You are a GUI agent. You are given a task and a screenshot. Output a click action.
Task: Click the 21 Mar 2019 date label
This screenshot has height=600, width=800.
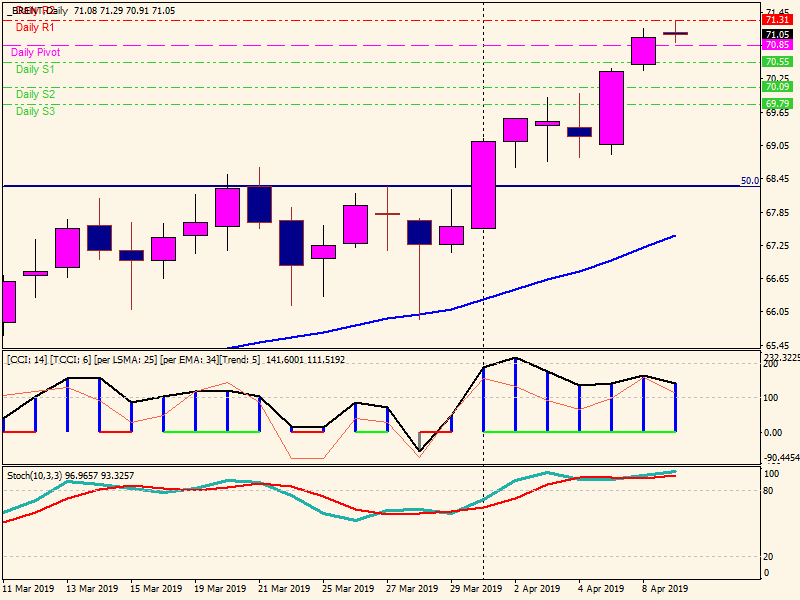point(282,589)
